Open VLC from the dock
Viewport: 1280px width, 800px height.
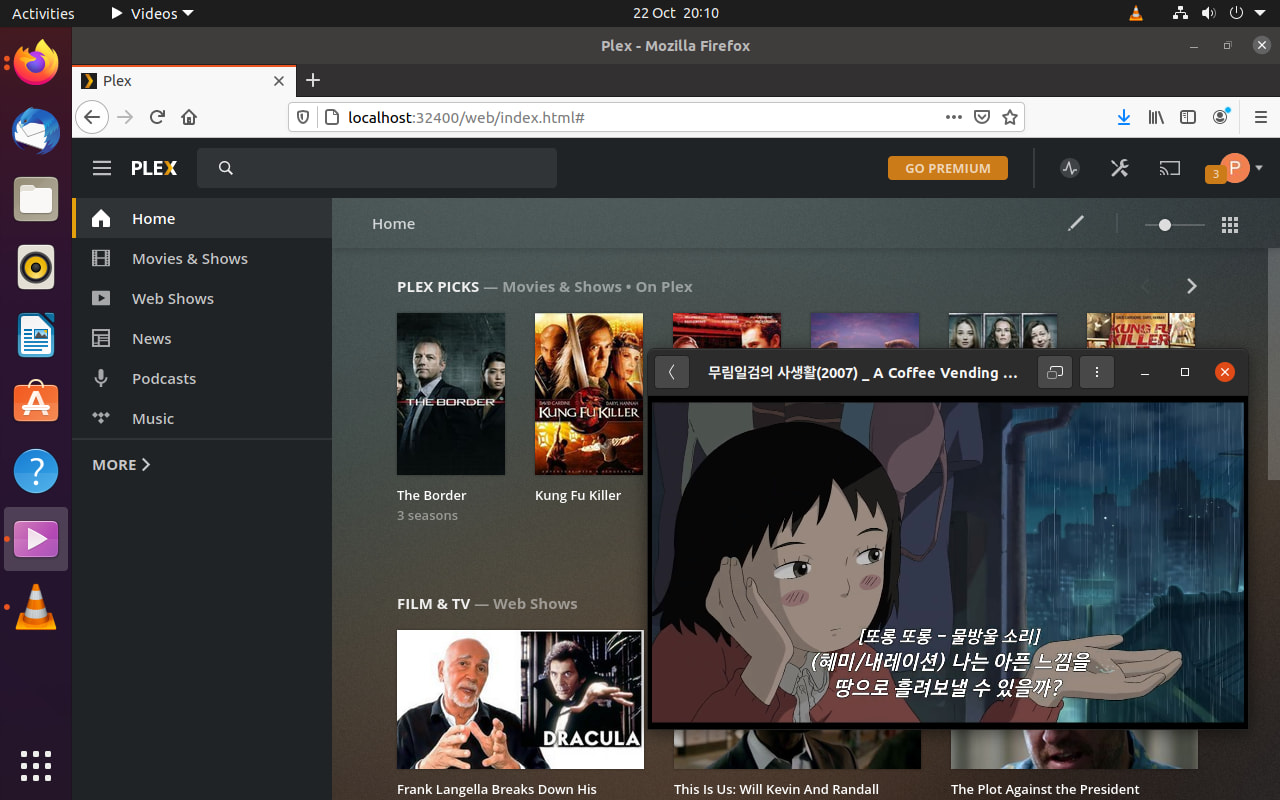point(36,607)
